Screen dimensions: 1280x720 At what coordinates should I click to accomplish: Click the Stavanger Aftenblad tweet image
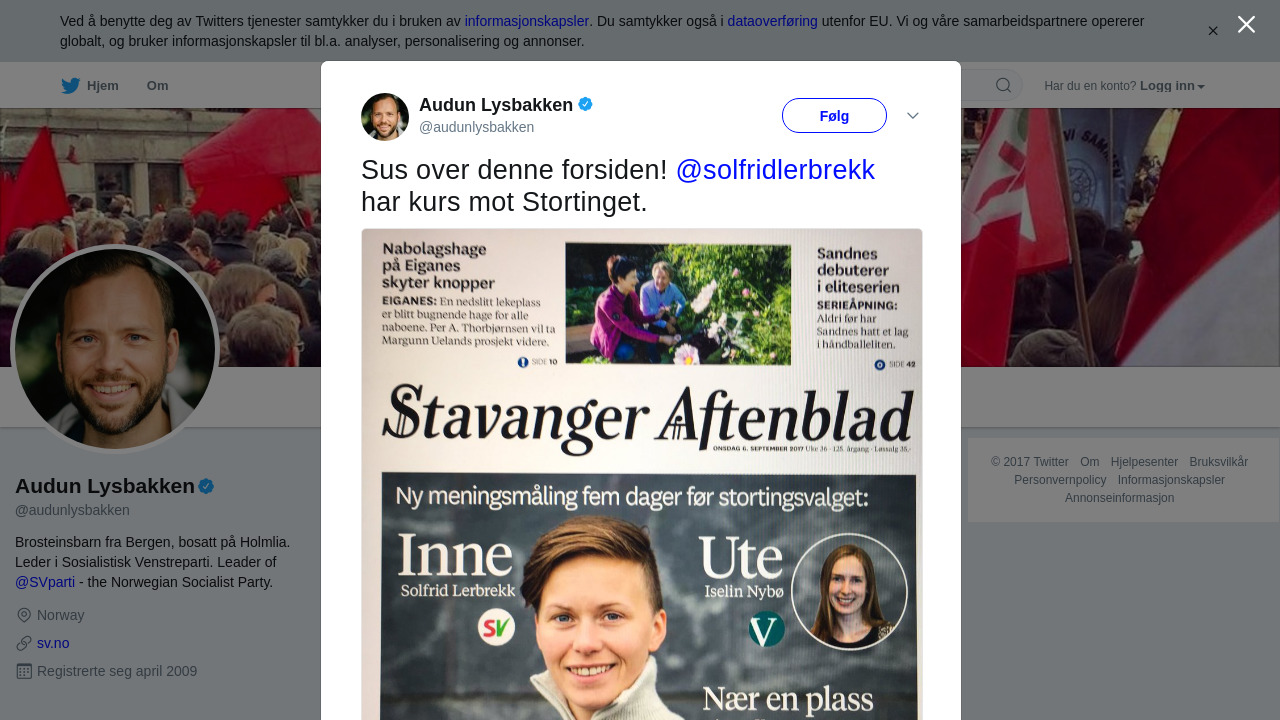(x=642, y=474)
